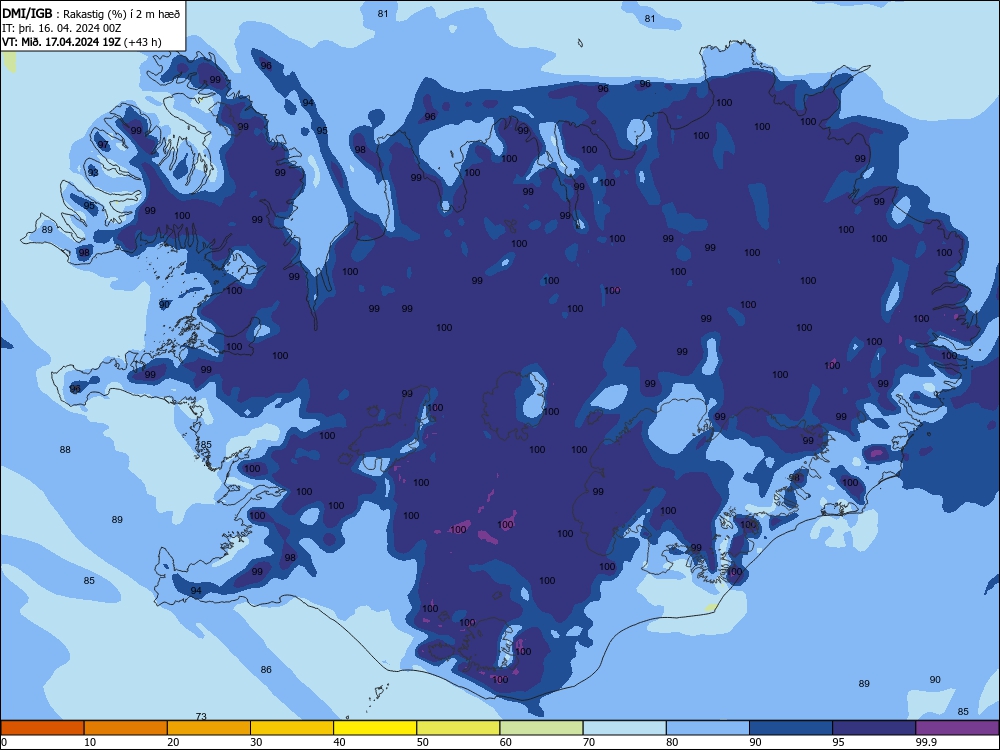Click the humidity value '86' over the sea
The width and height of the screenshot is (1000, 750).
[266, 670]
